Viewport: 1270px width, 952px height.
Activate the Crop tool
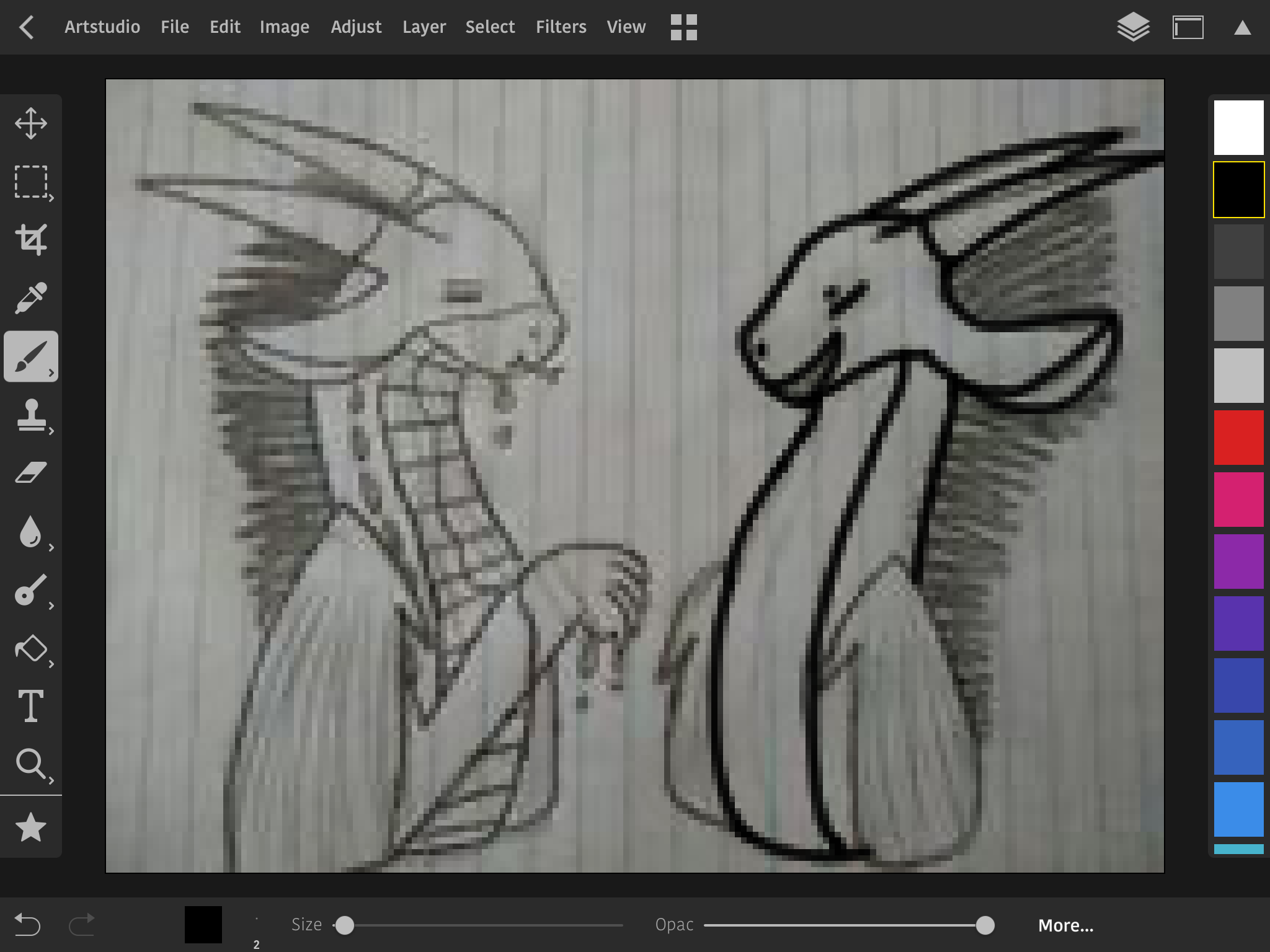[30, 239]
